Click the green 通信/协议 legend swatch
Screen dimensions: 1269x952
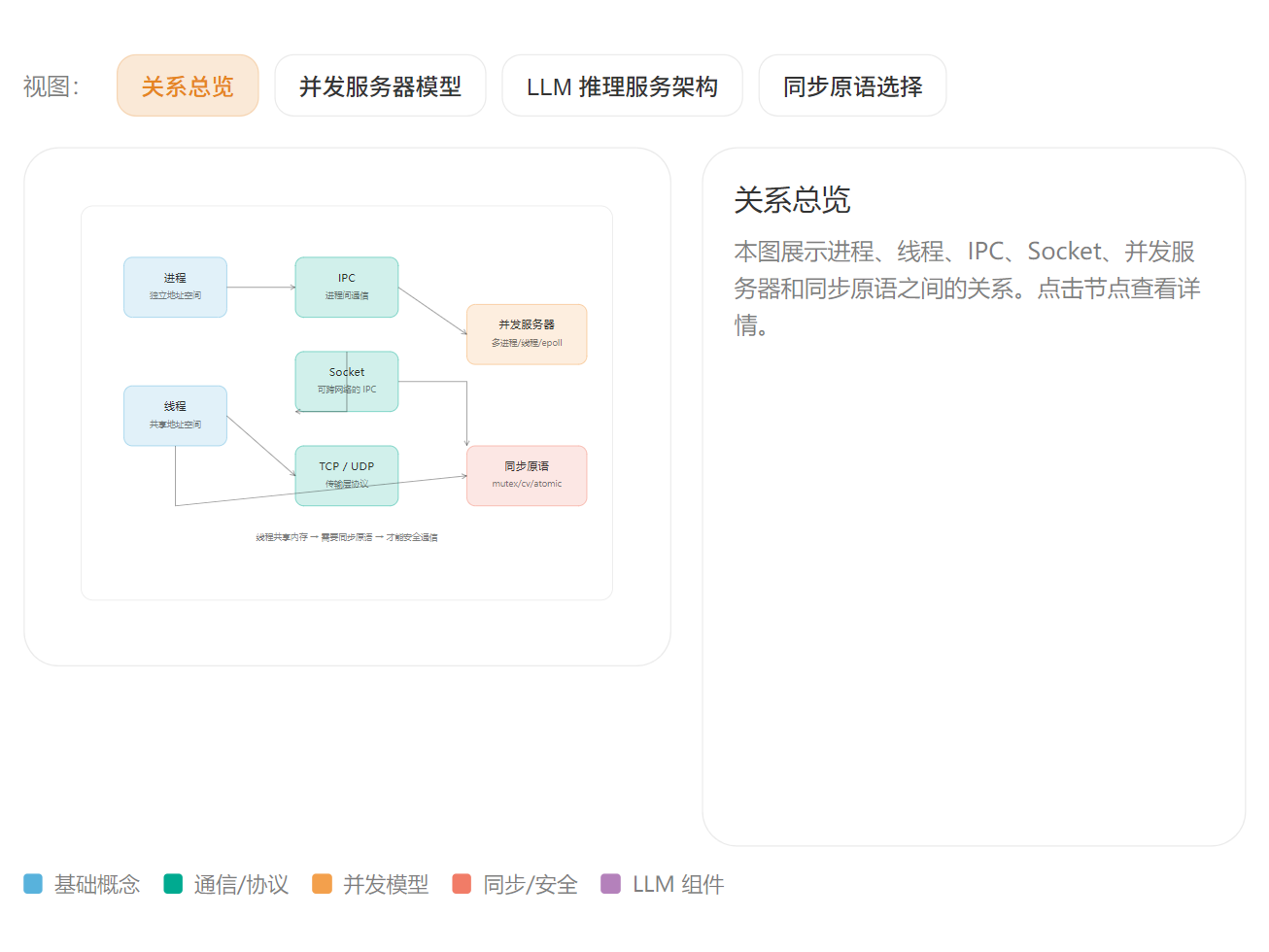coord(173,883)
